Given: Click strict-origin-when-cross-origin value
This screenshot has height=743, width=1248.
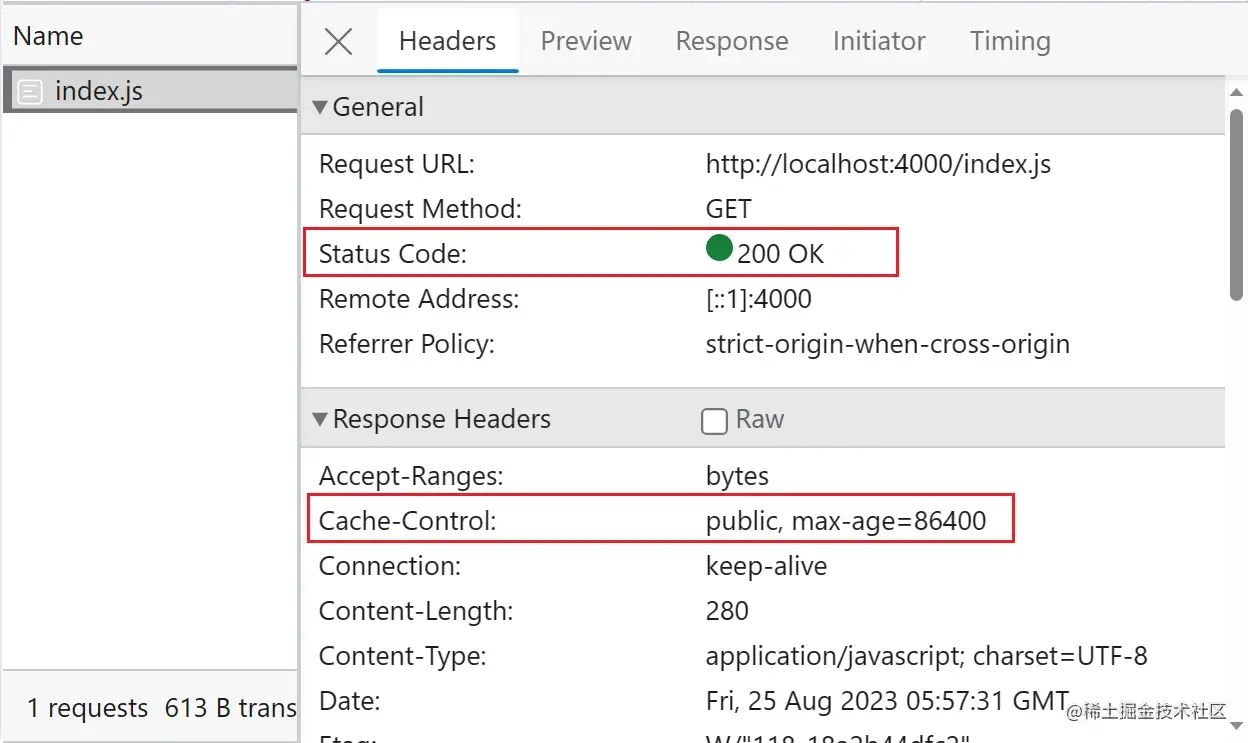Looking at the screenshot, I should [887, 344].
